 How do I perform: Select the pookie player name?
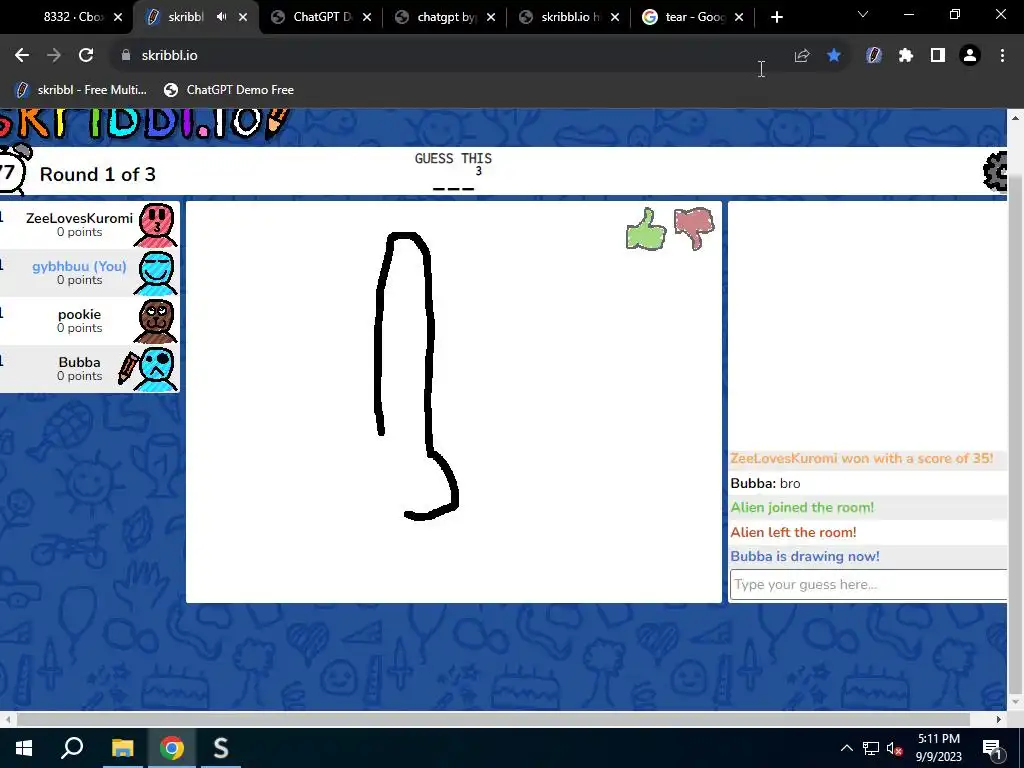point(79,314)
